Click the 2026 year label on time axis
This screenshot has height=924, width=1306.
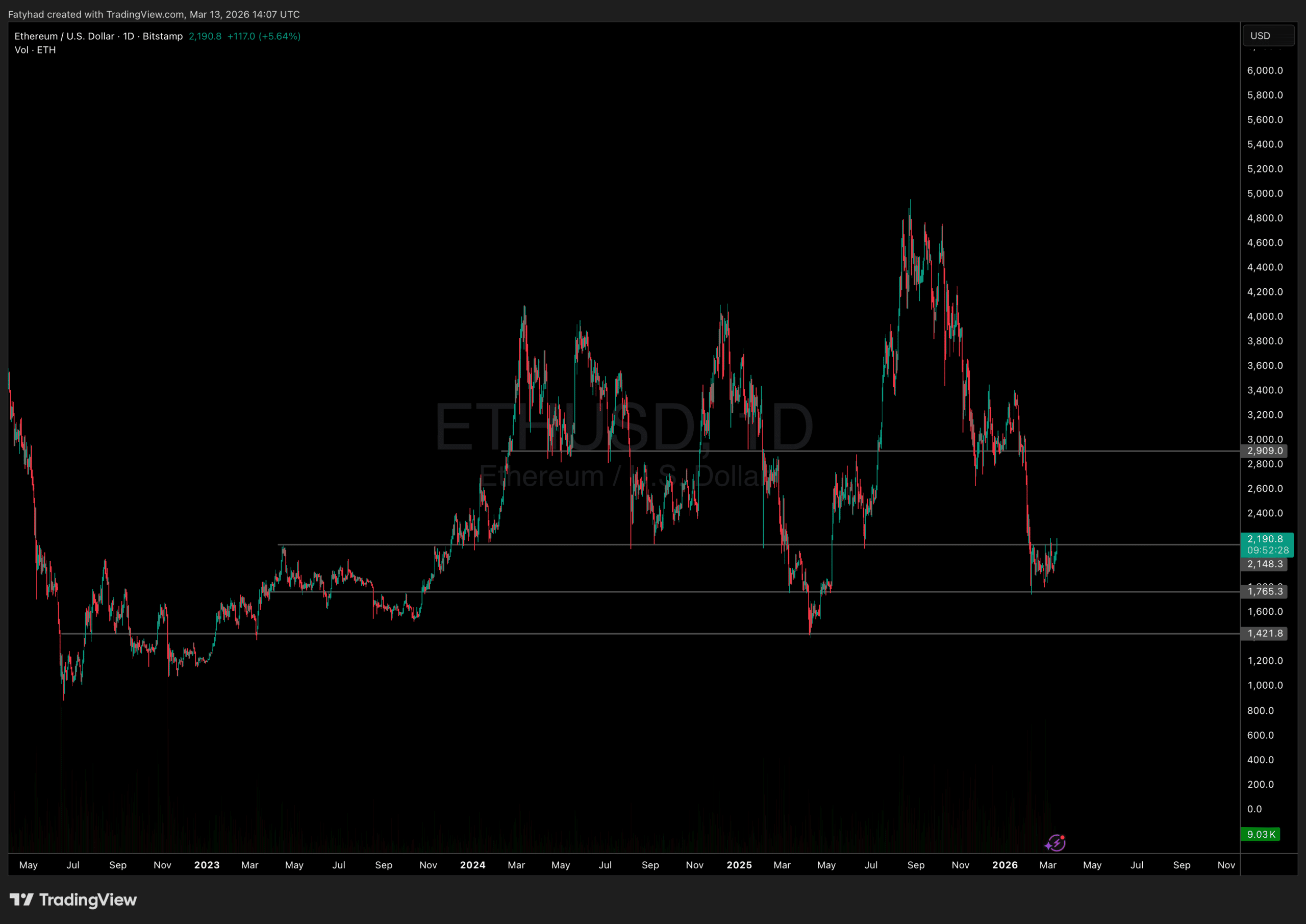pos(1005,865)
